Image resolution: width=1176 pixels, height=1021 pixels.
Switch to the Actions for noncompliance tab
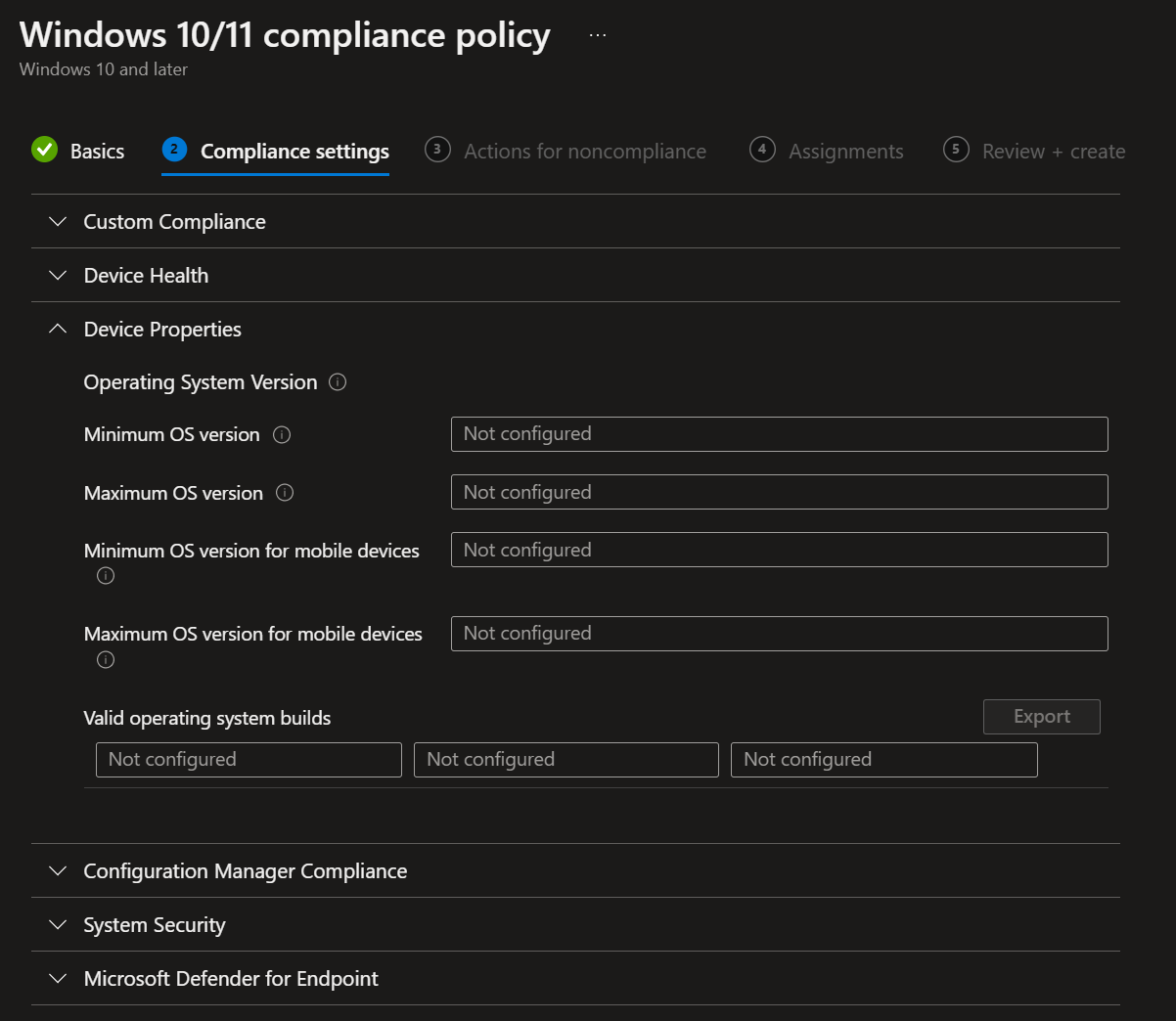[x=584, y=151]
